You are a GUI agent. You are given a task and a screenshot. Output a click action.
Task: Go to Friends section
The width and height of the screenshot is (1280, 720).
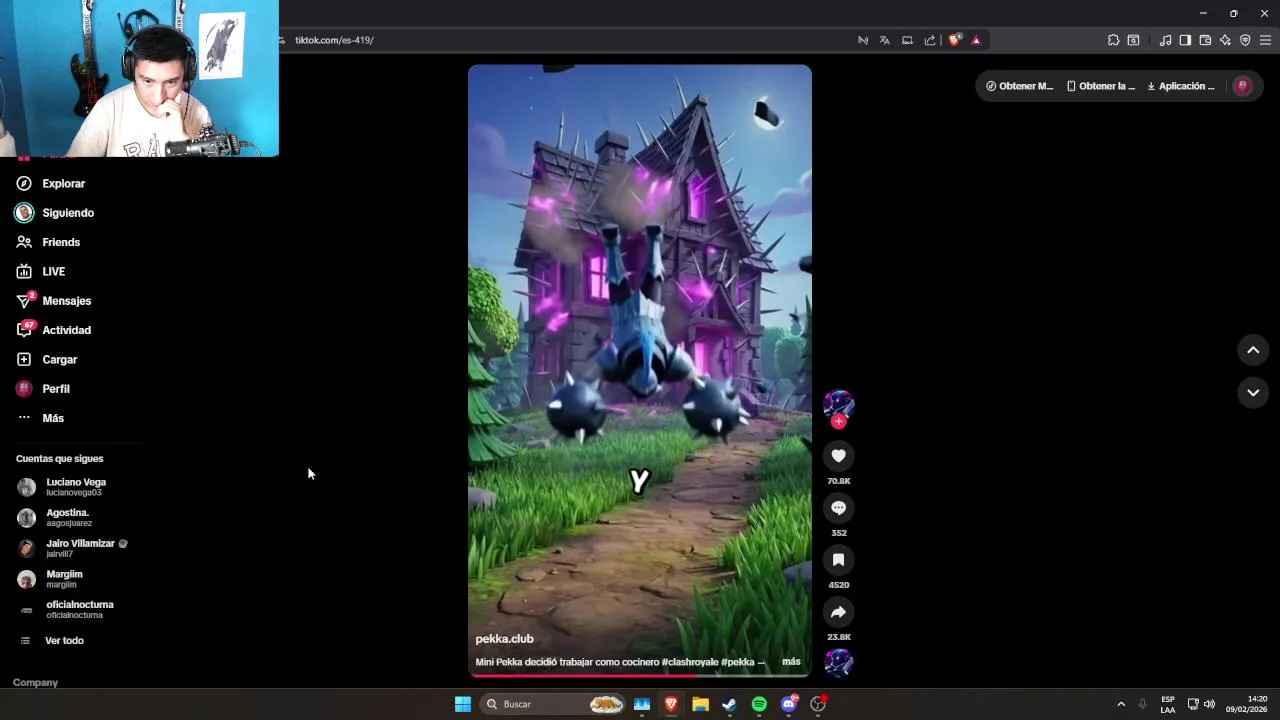point(48,242)
